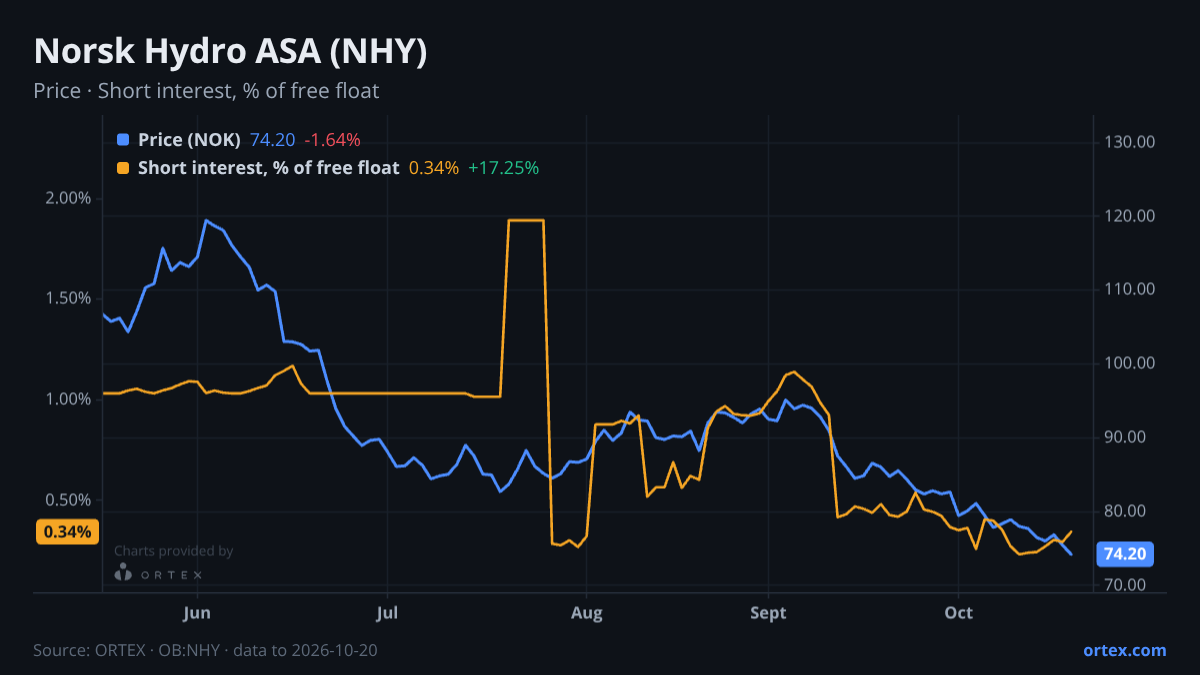Click the 1.50% left axis label
Image resolution: width=1200 pixels, height=675 pixels.
click(x=70, y=299)
